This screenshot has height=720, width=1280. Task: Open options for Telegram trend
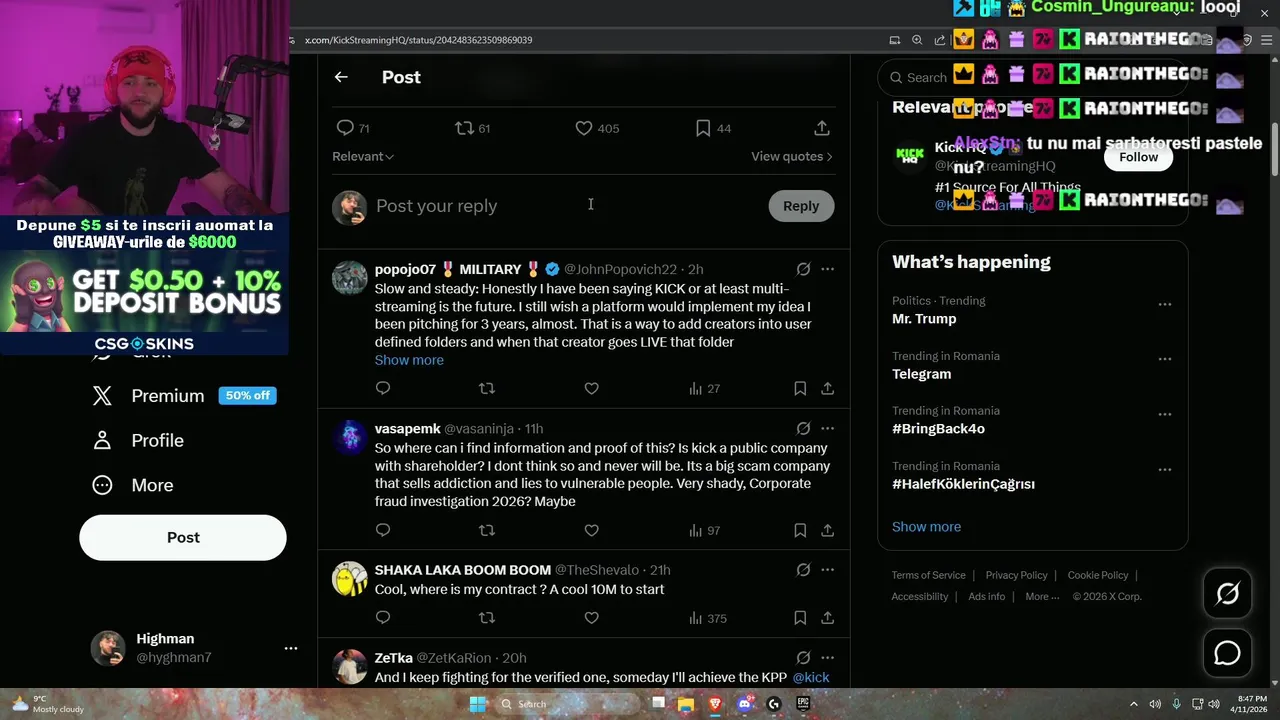coord(1165,359)
